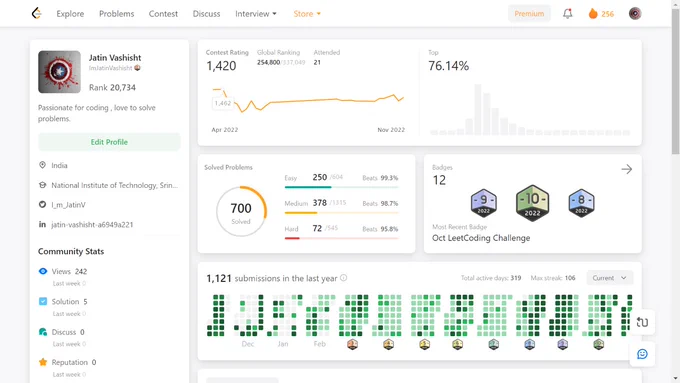
Task: Click the Top 76.14% text
Action: [x=448, y=66]
